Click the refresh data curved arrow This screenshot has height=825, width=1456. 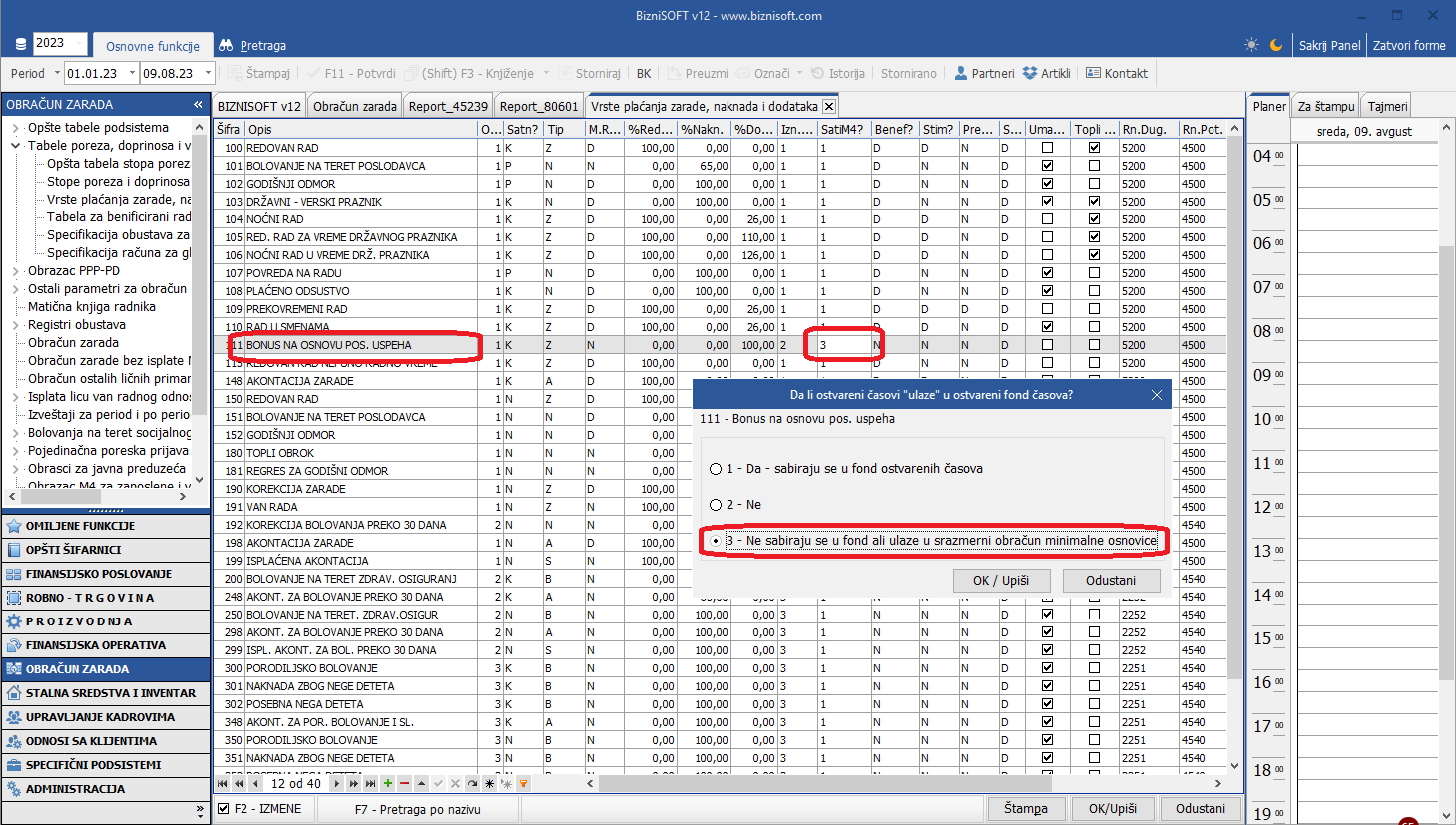[x=472, y=784]
